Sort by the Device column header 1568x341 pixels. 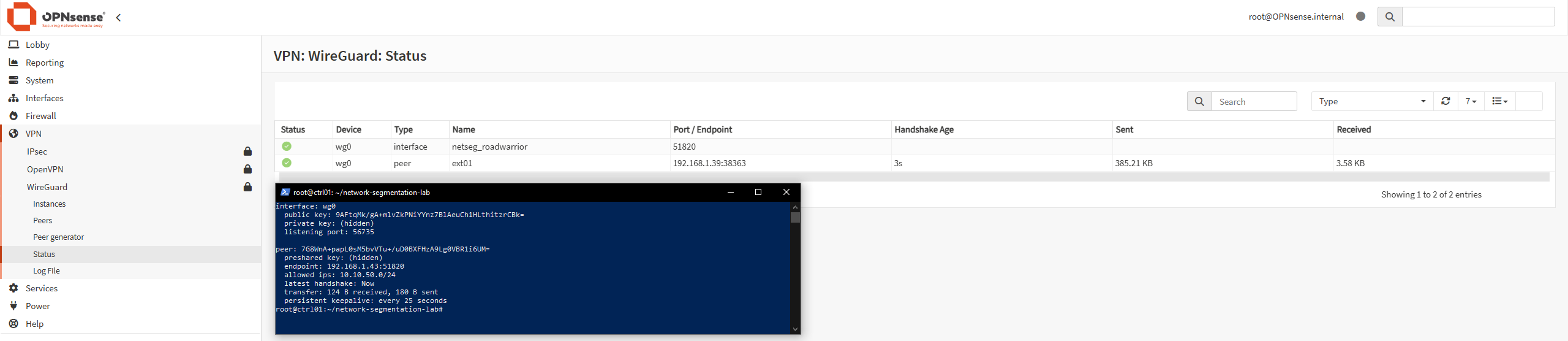click(349, 129)
